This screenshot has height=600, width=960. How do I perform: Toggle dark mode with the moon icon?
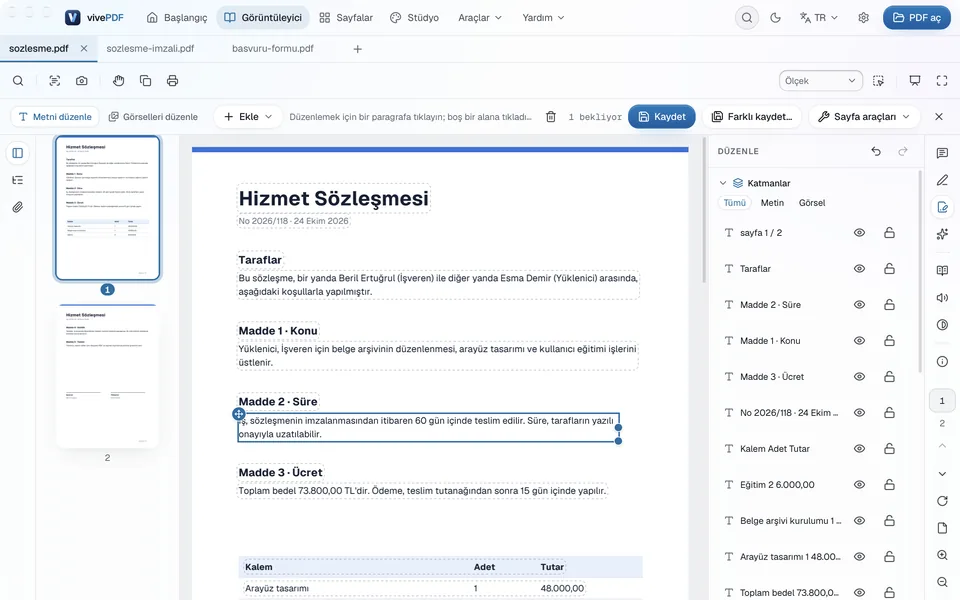(x=776, y=18)
